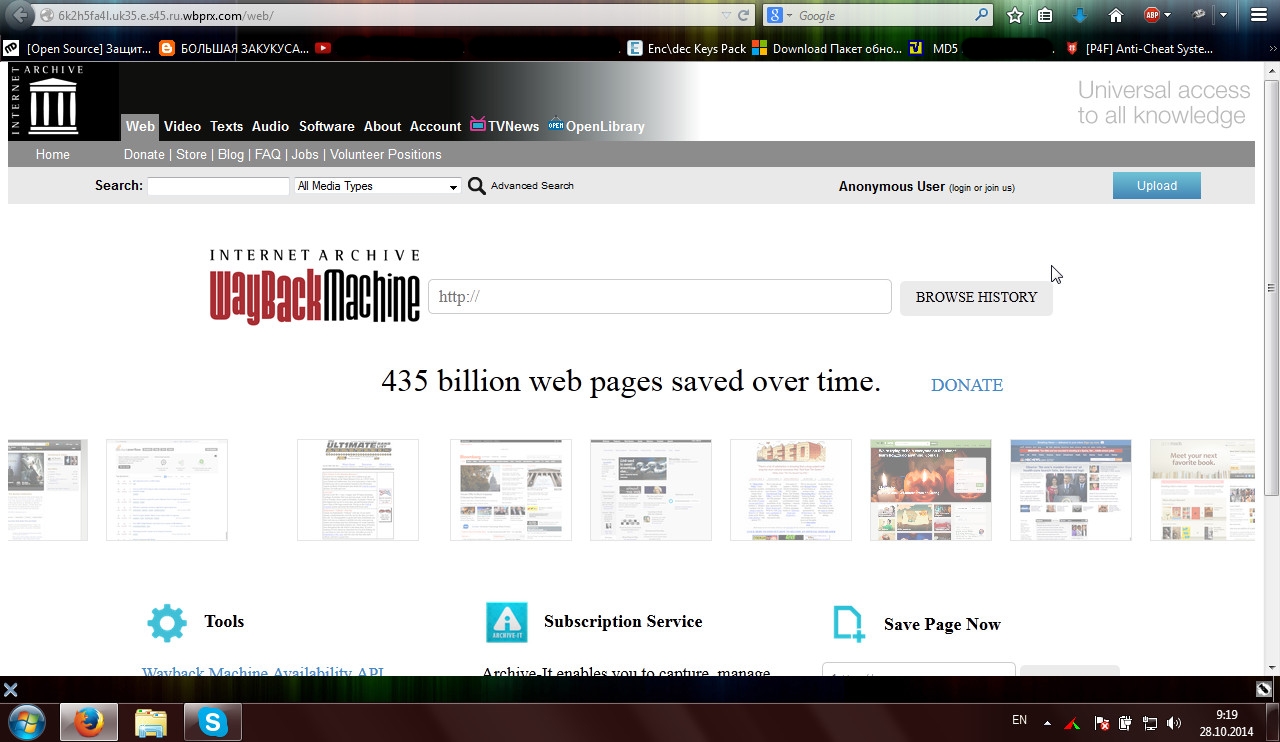Click the Wayback http:// URL field
The width and height of the screenshot is (1280, 742).
point(660,297)
